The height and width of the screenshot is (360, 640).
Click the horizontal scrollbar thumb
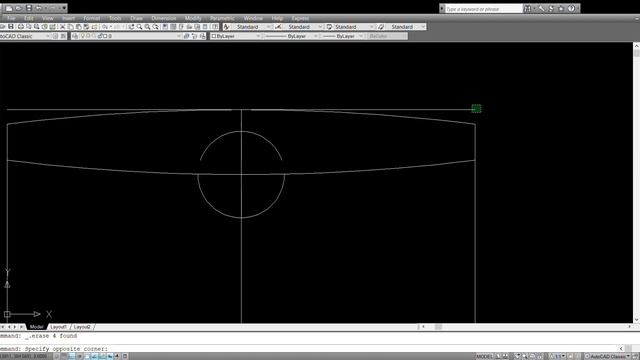tap(438, 327)
